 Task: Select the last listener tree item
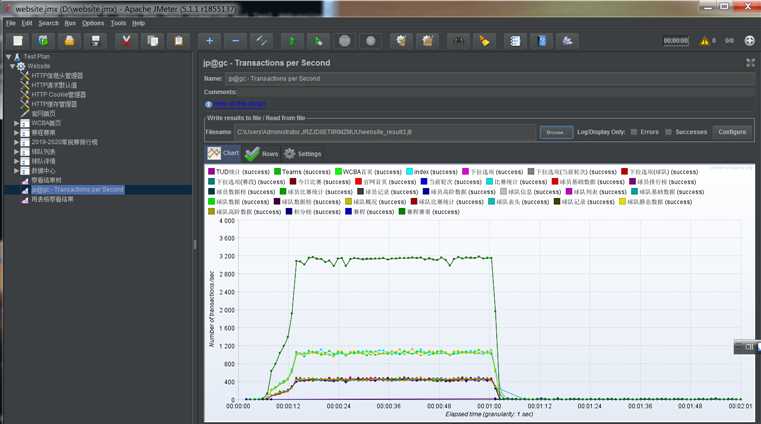tap(52, 199)
